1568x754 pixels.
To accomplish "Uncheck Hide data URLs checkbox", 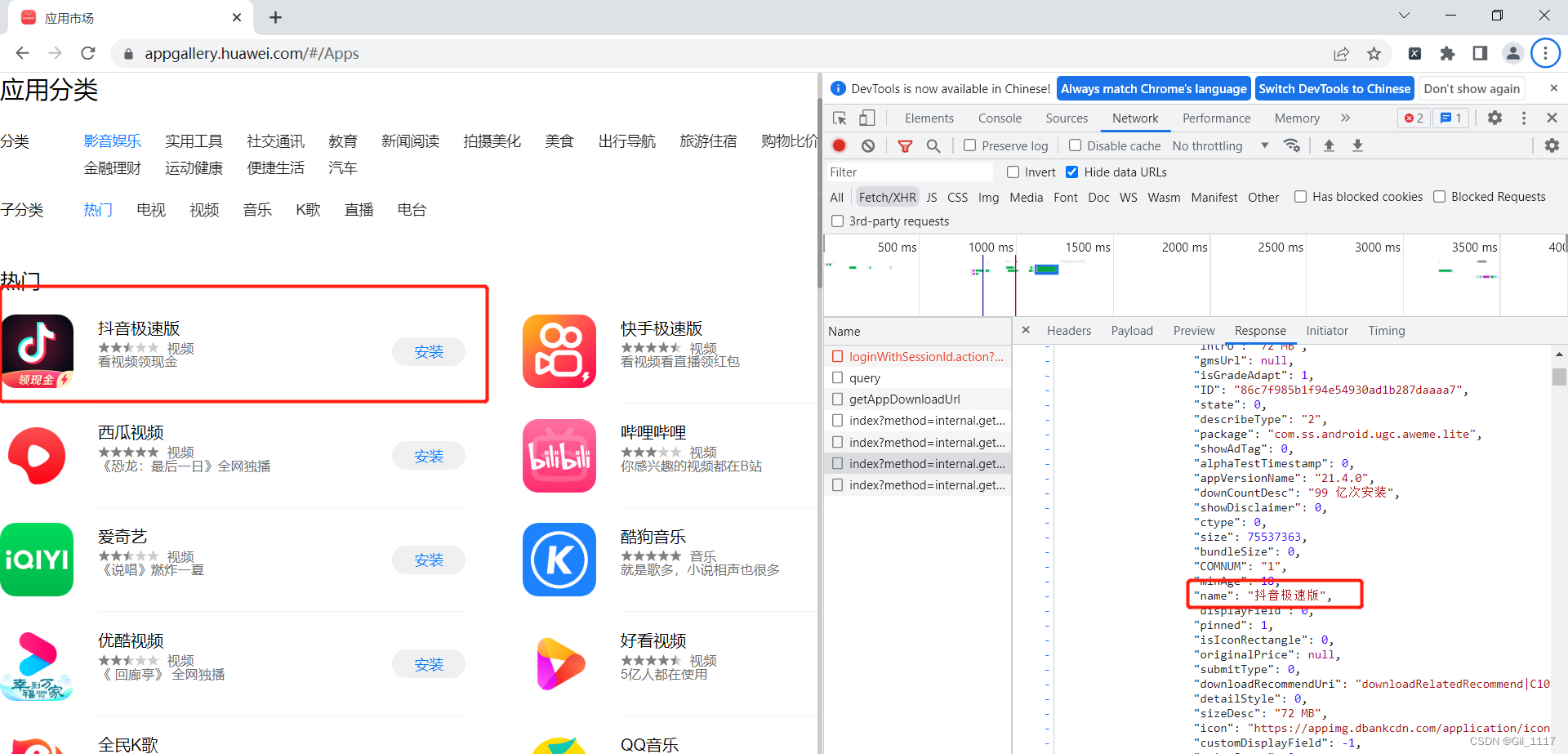I will click(x=1072, y=172).
